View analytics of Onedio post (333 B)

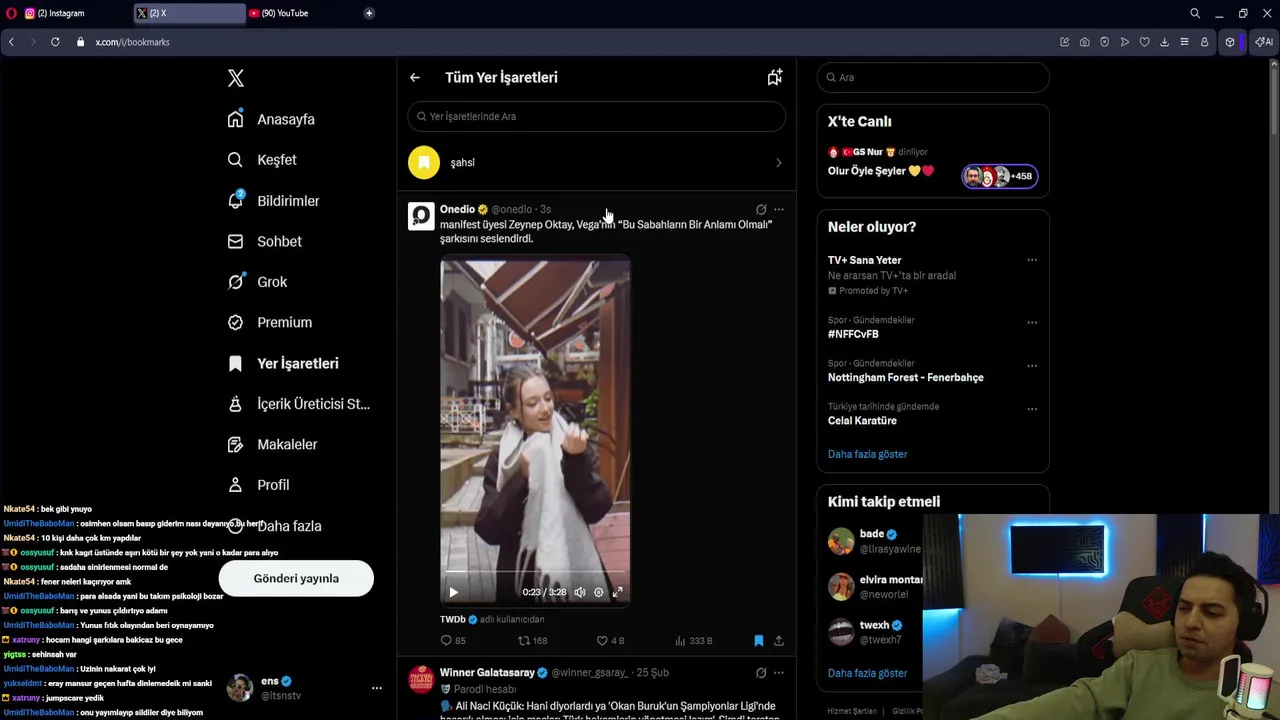(x=693, y=640)
